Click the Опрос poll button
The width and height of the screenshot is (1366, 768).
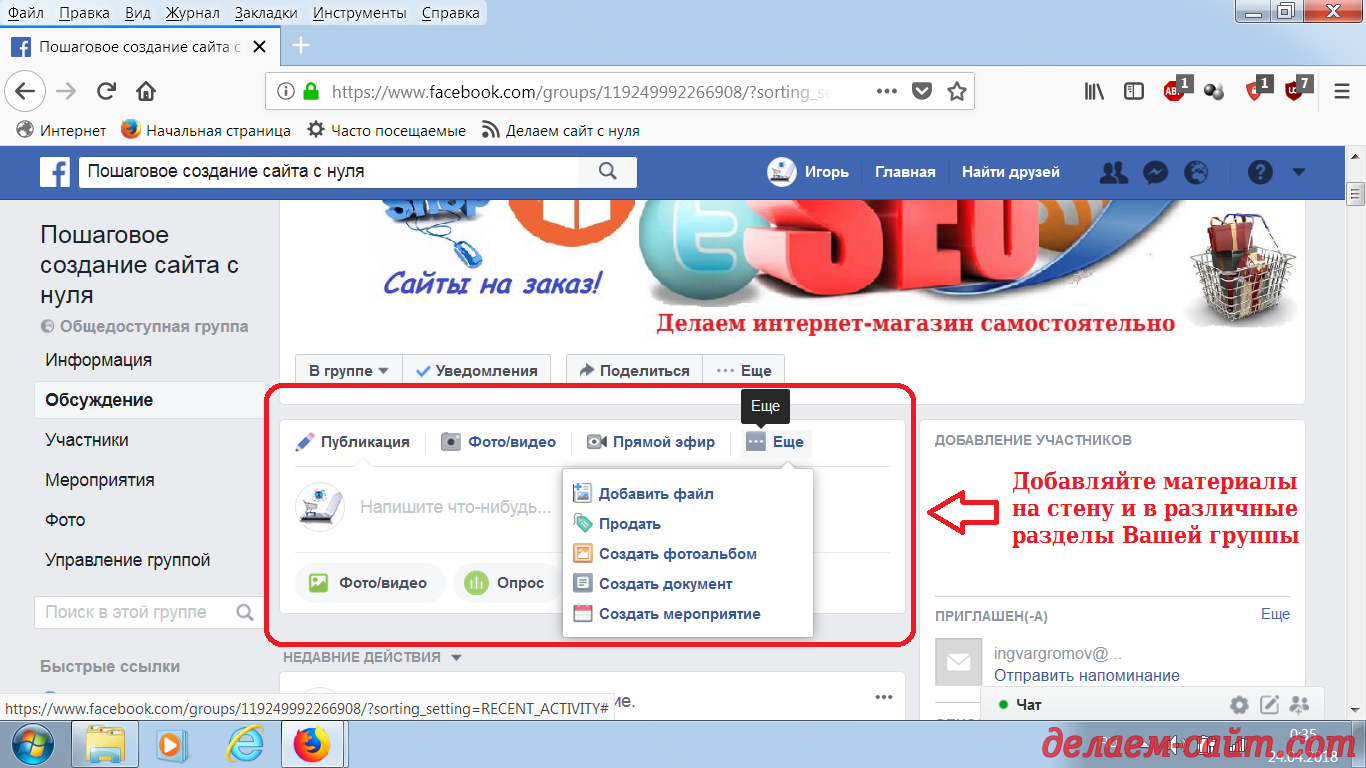point(506,583)
